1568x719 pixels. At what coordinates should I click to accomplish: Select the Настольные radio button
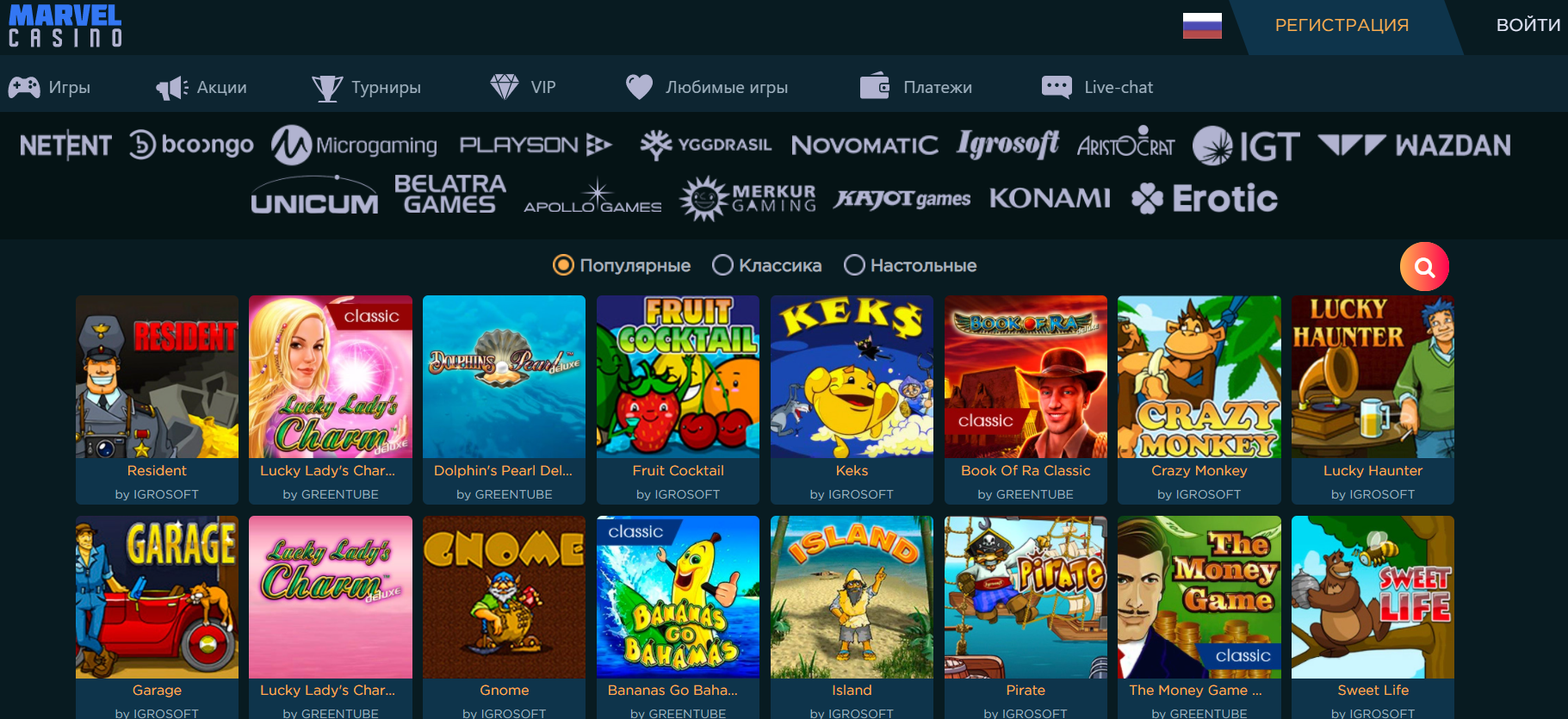pos(854,265)
